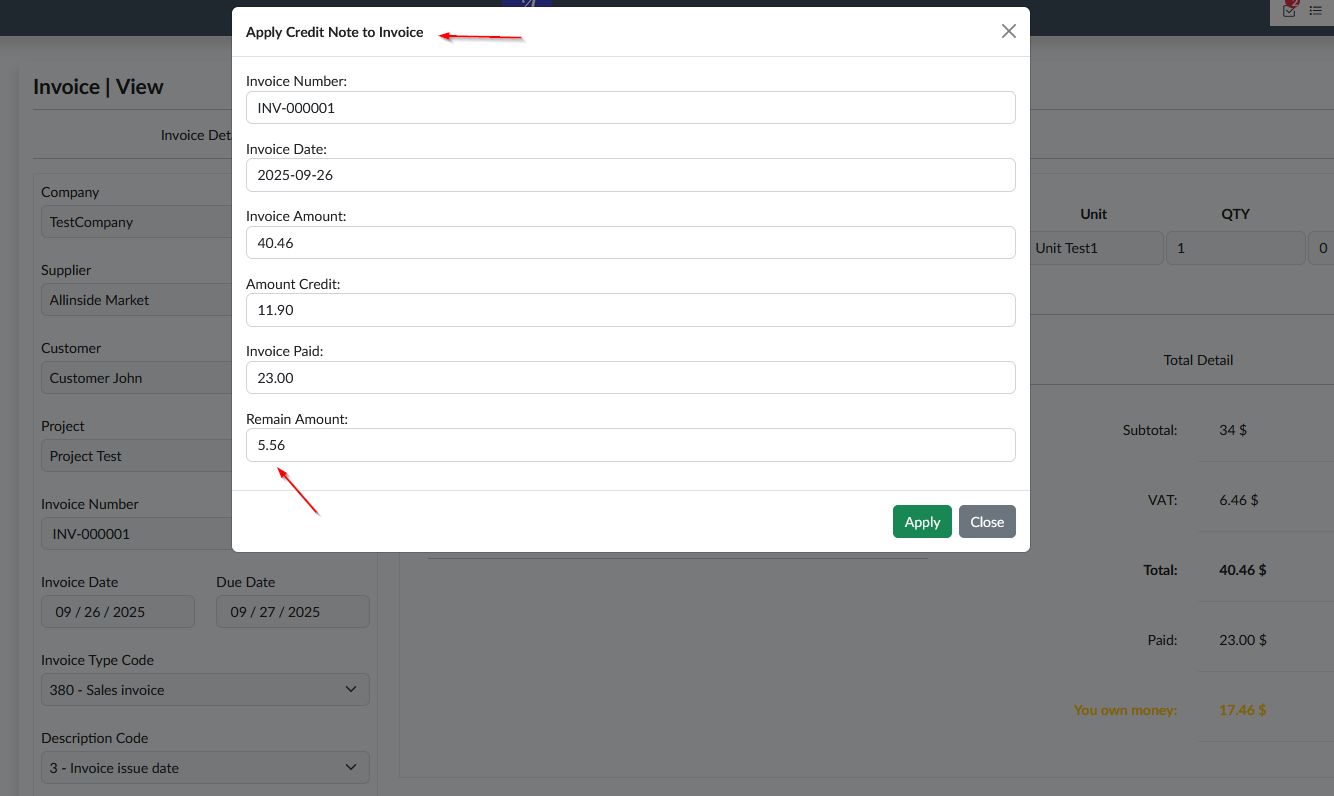This screenshot has width=1334, height=796.
Task: Focus the Amount Credit field
Action: [x=630, y=310]
